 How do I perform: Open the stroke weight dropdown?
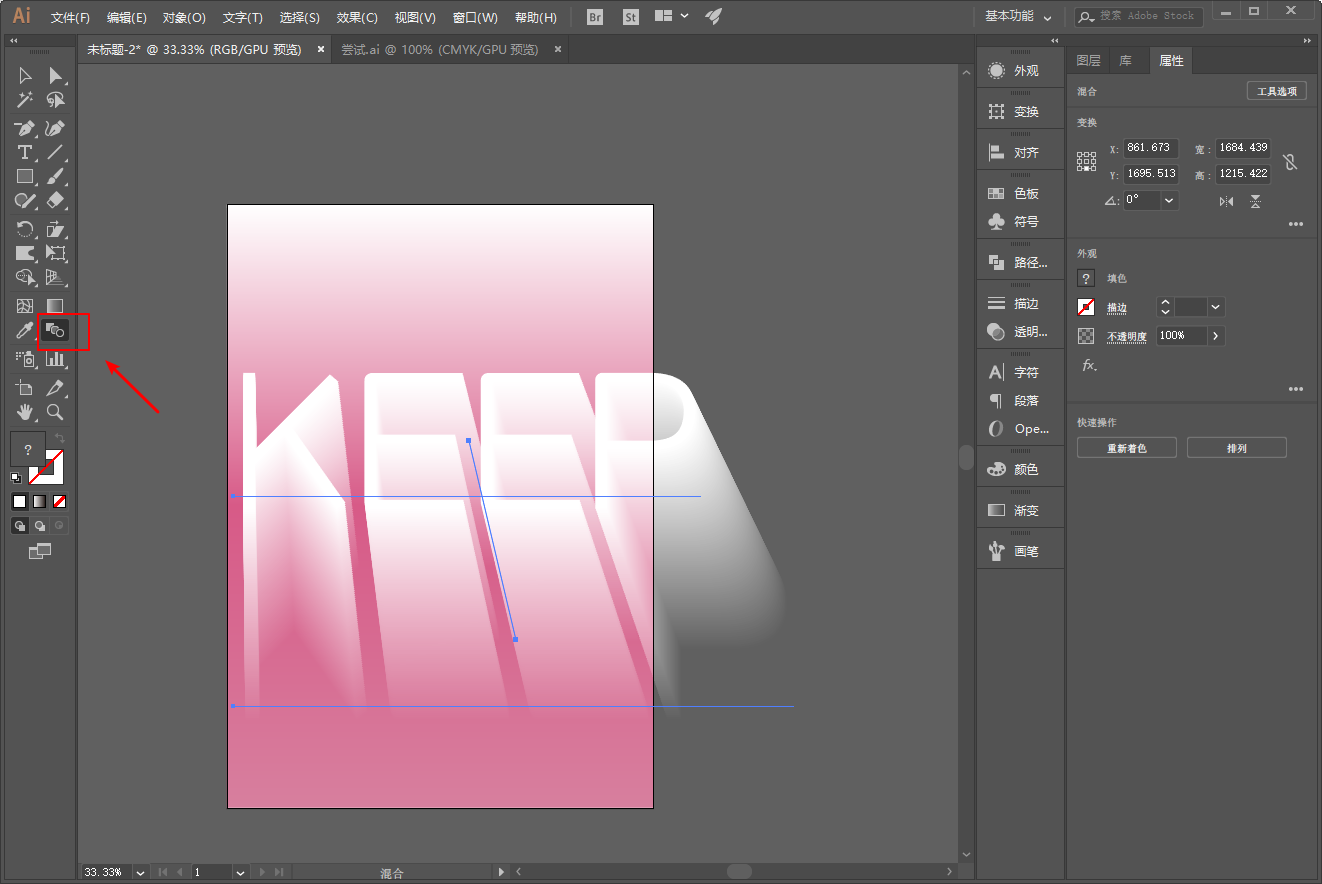[1216, 307]
